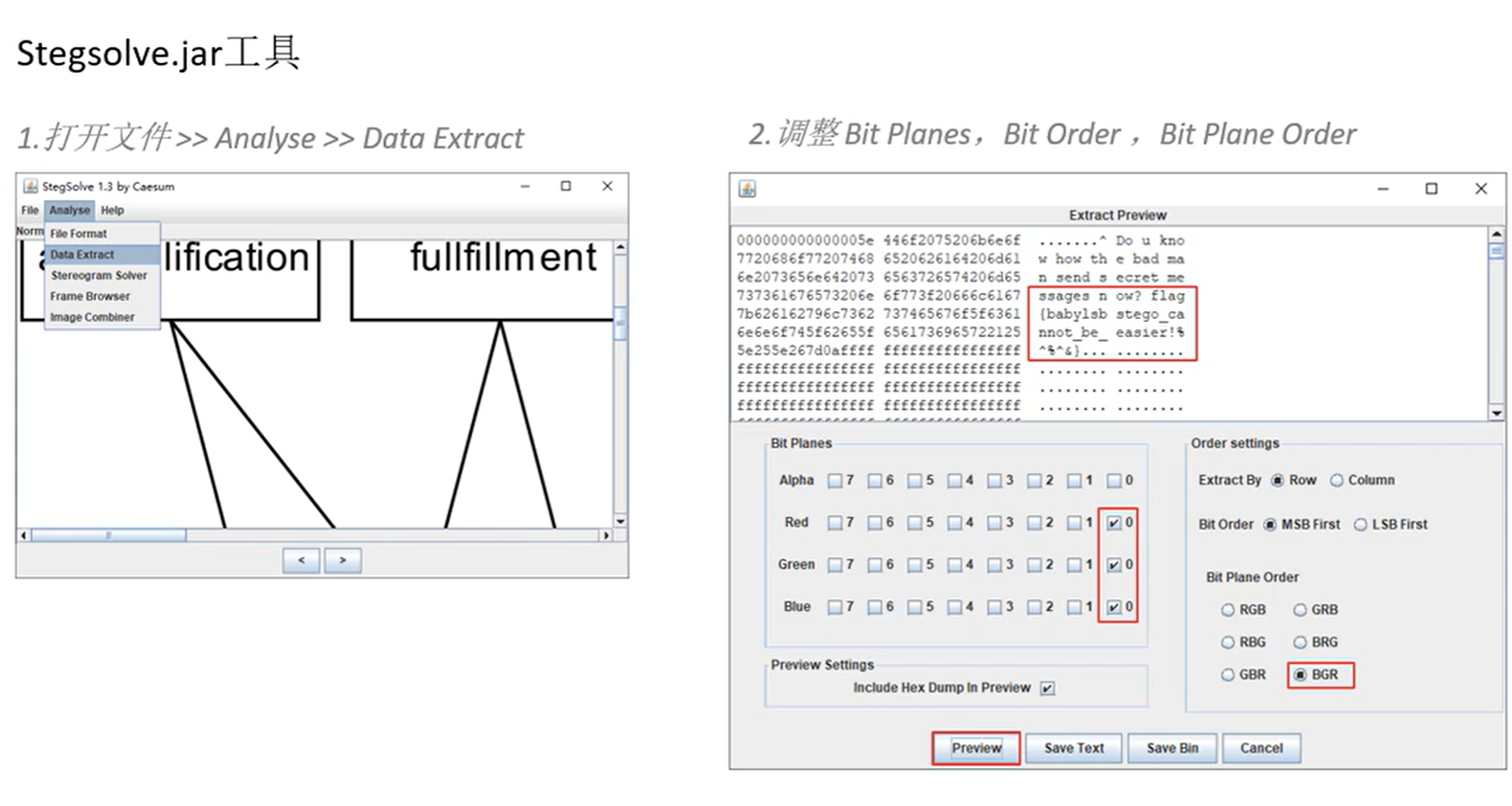The height and width of the screenshot is (806, 1512).
Task: Click Extract Preview scrollbar up arrow
Action: (1496, 234)
